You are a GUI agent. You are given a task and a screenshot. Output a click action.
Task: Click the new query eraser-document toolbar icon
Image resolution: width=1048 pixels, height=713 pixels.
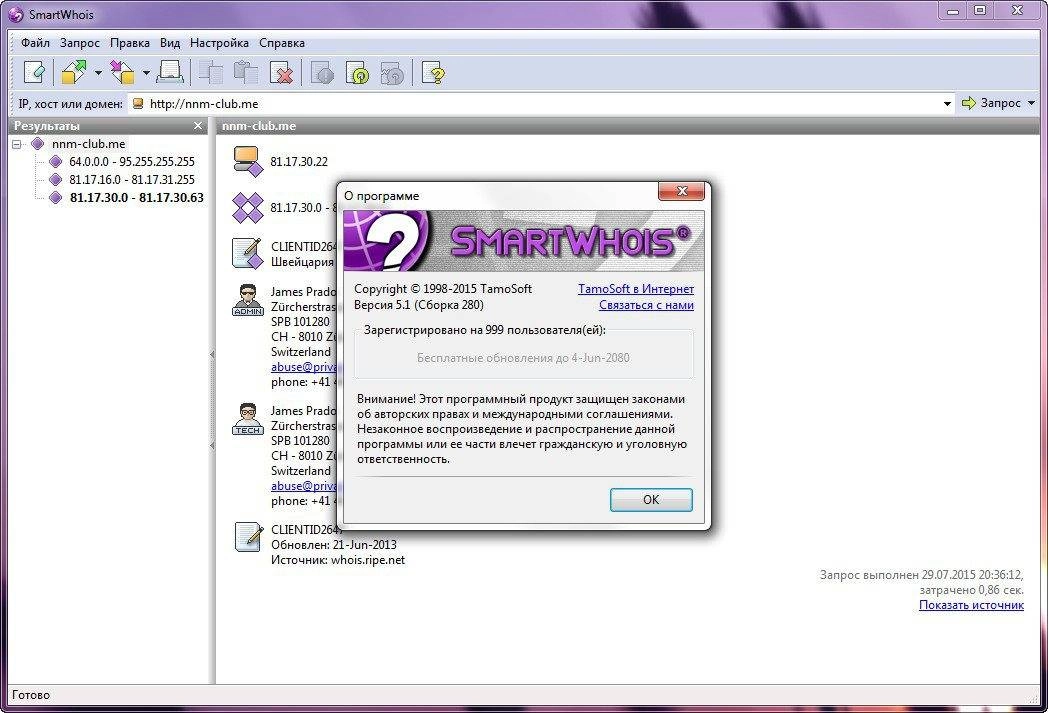34,72
